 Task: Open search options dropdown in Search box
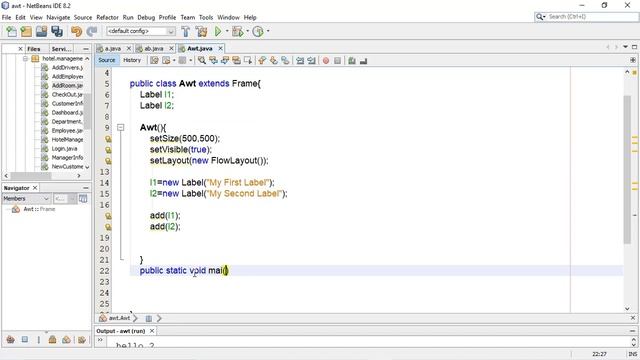(541, 17)
